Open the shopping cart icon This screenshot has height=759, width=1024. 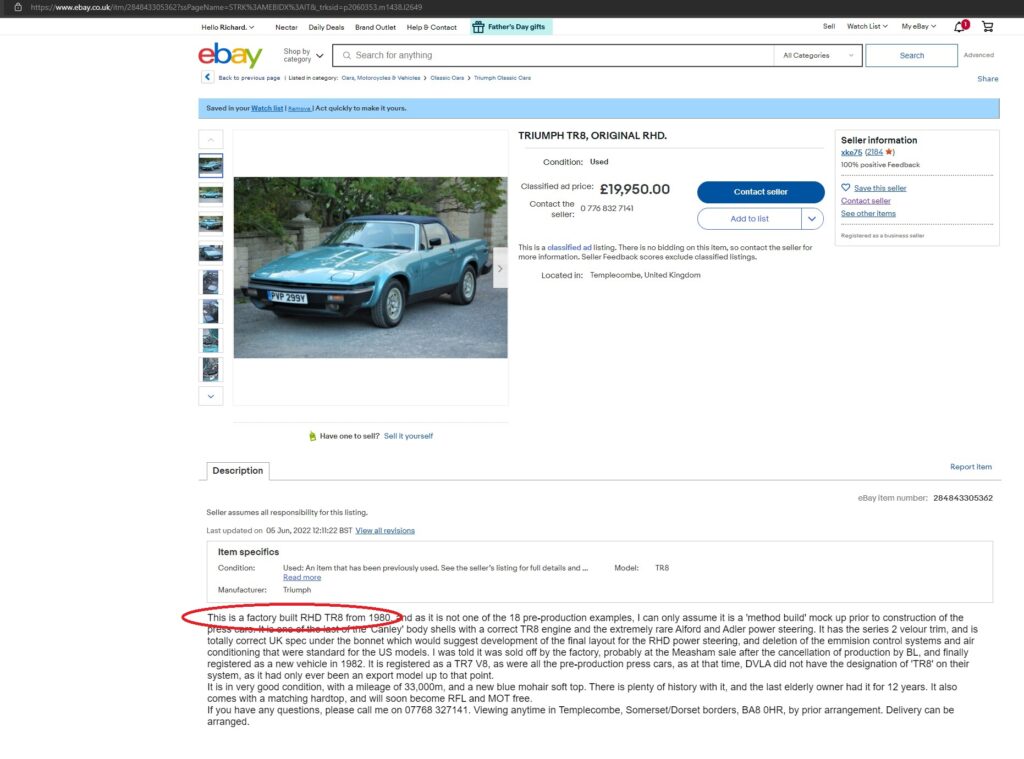coord(987,27)
